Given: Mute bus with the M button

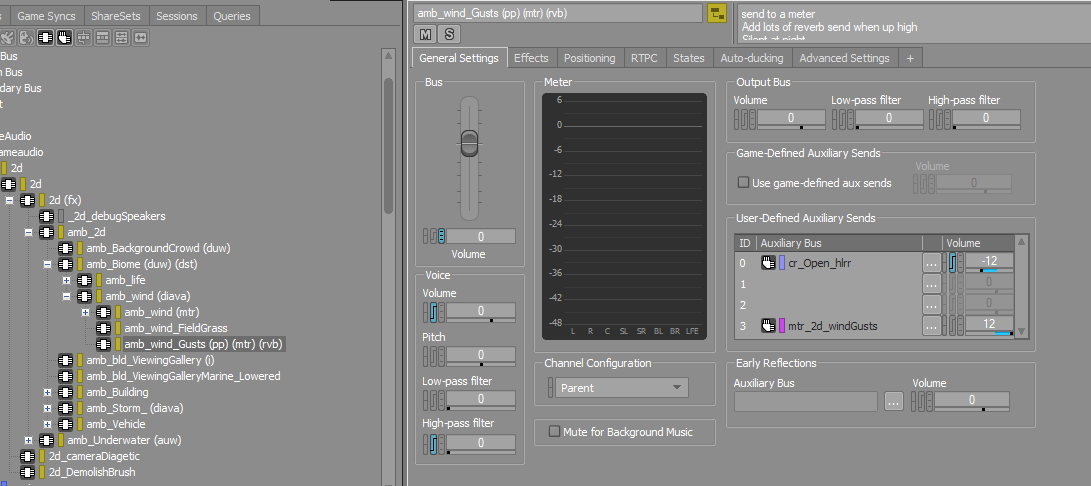Looking at the screenshot, I should tap(426, 34).
